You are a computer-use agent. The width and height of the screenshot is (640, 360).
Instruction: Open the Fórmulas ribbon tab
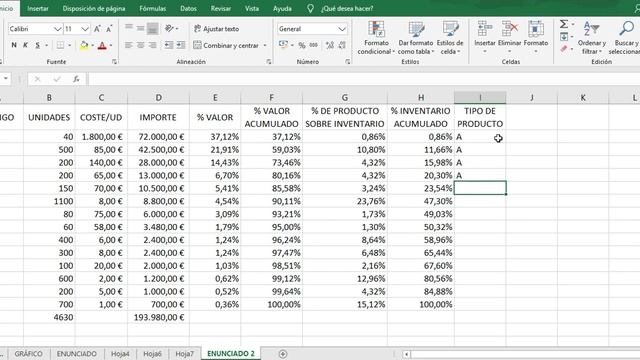153,8
